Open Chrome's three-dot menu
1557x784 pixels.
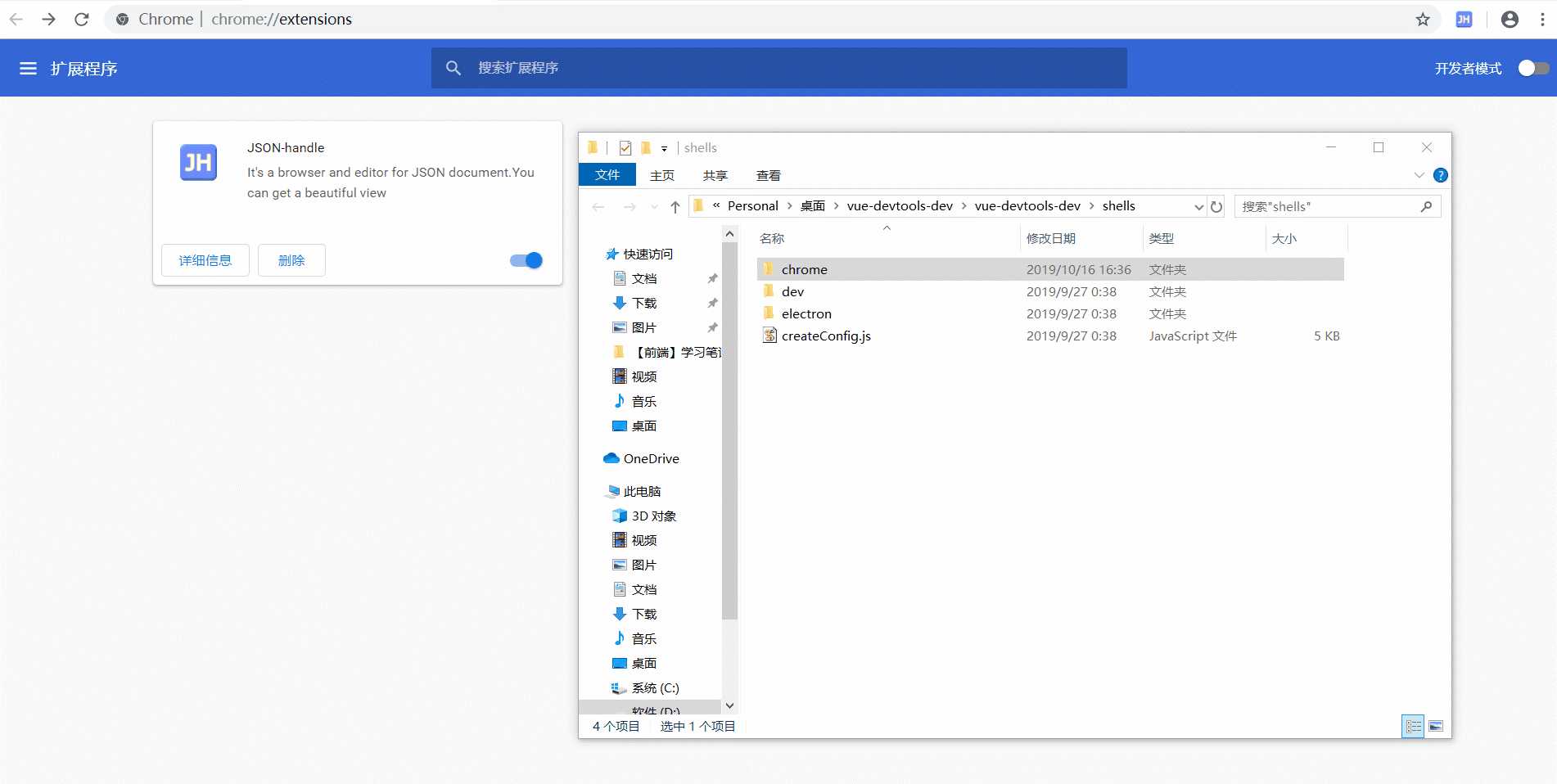pyautogui.click(x=1542, y=20)
